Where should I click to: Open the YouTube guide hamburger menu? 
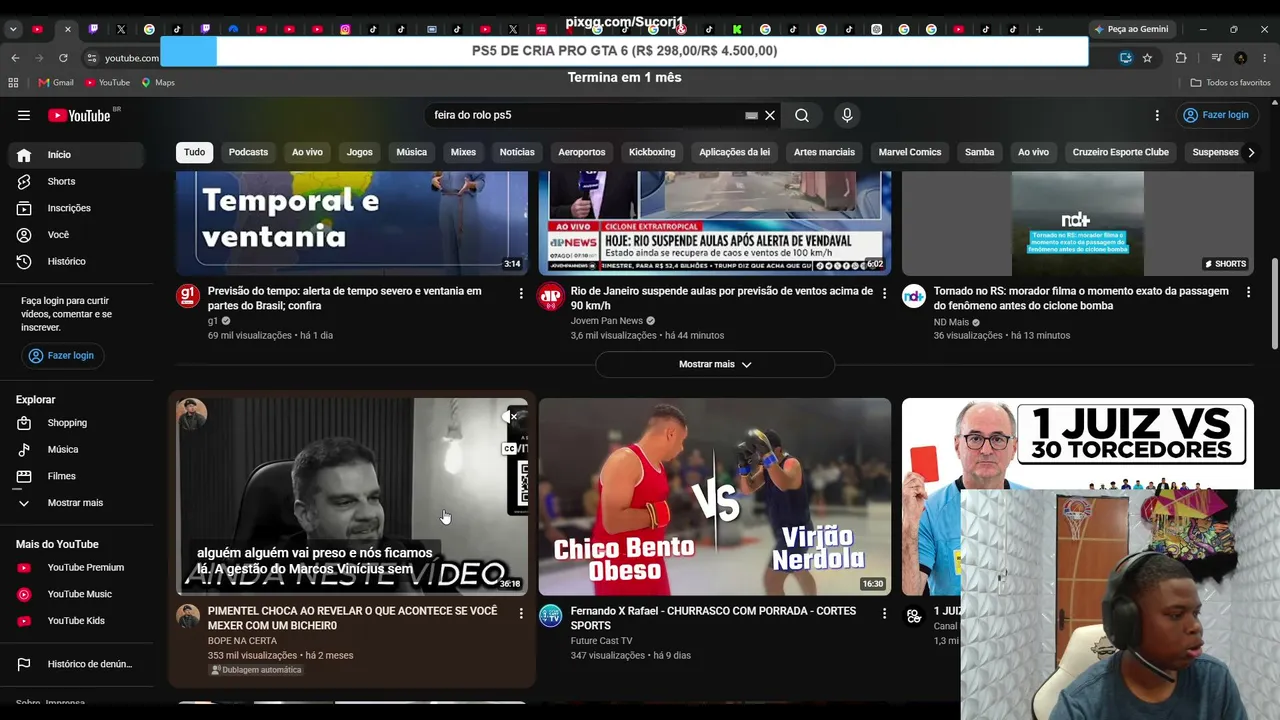[x=24, y=115]
